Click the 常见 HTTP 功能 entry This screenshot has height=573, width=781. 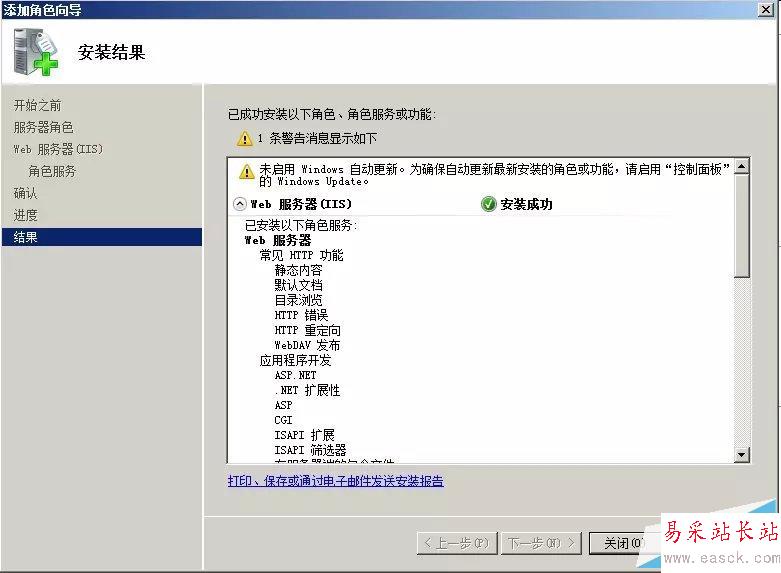coord(301,256)
